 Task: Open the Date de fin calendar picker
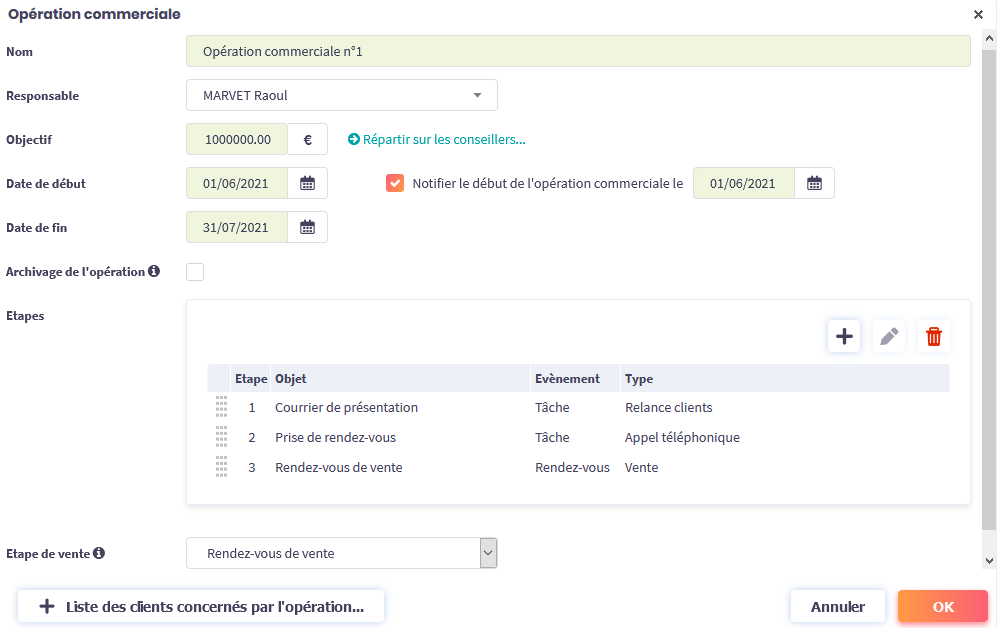tap(307, 227)
